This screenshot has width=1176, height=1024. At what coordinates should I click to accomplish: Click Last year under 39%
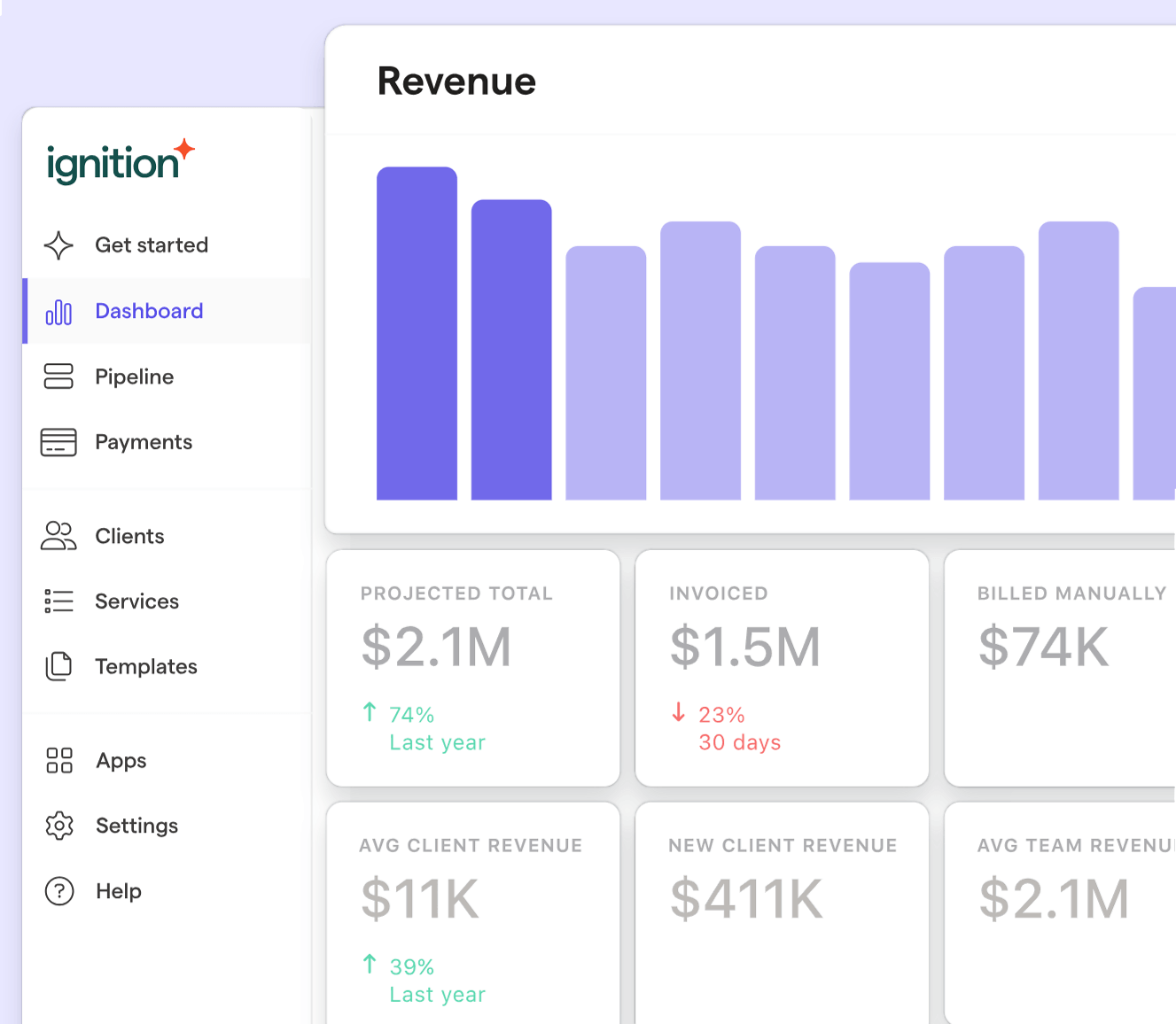click(x=438, y=995)
